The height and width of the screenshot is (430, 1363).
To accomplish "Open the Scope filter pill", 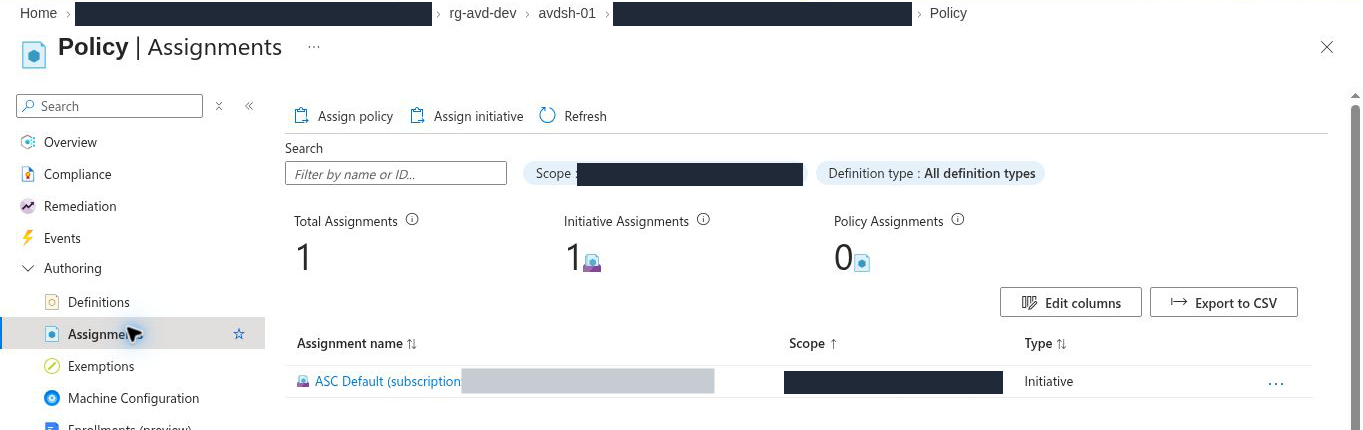I will [663, 174].
